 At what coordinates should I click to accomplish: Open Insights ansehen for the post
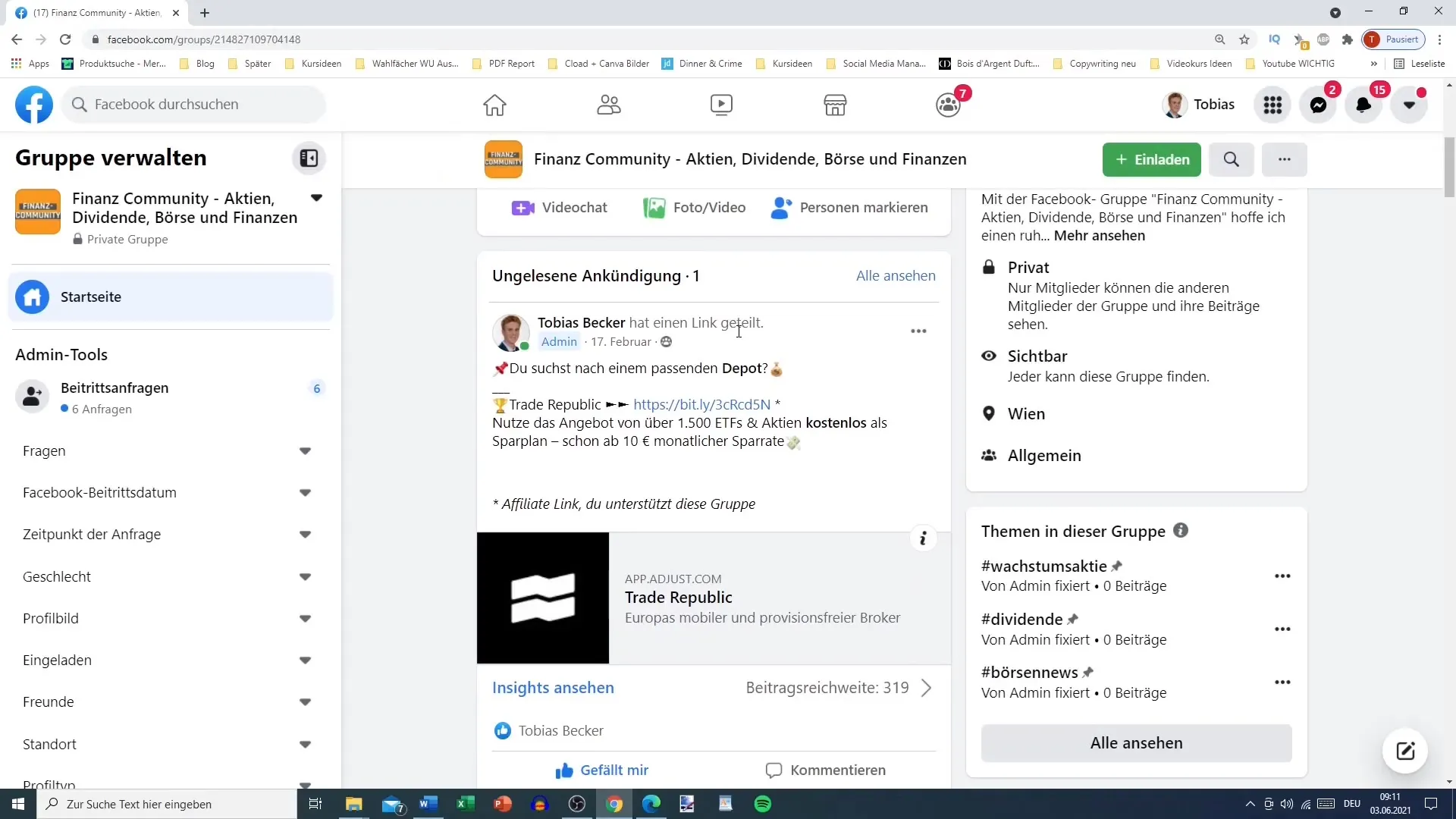click(x=553, y=688)
